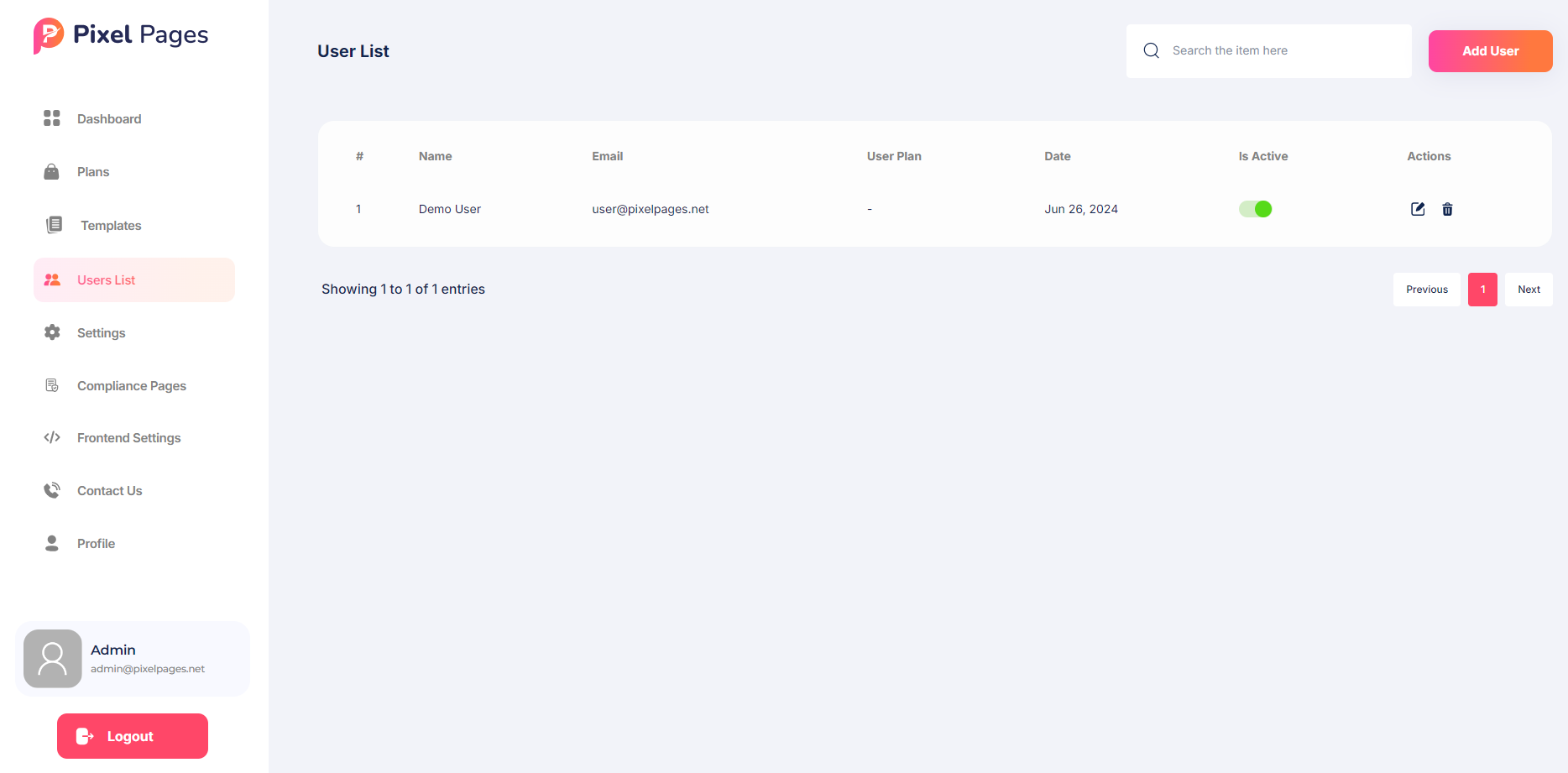1568x773 pixels.
Task: Open the Templates menu item
Action: 134,225
